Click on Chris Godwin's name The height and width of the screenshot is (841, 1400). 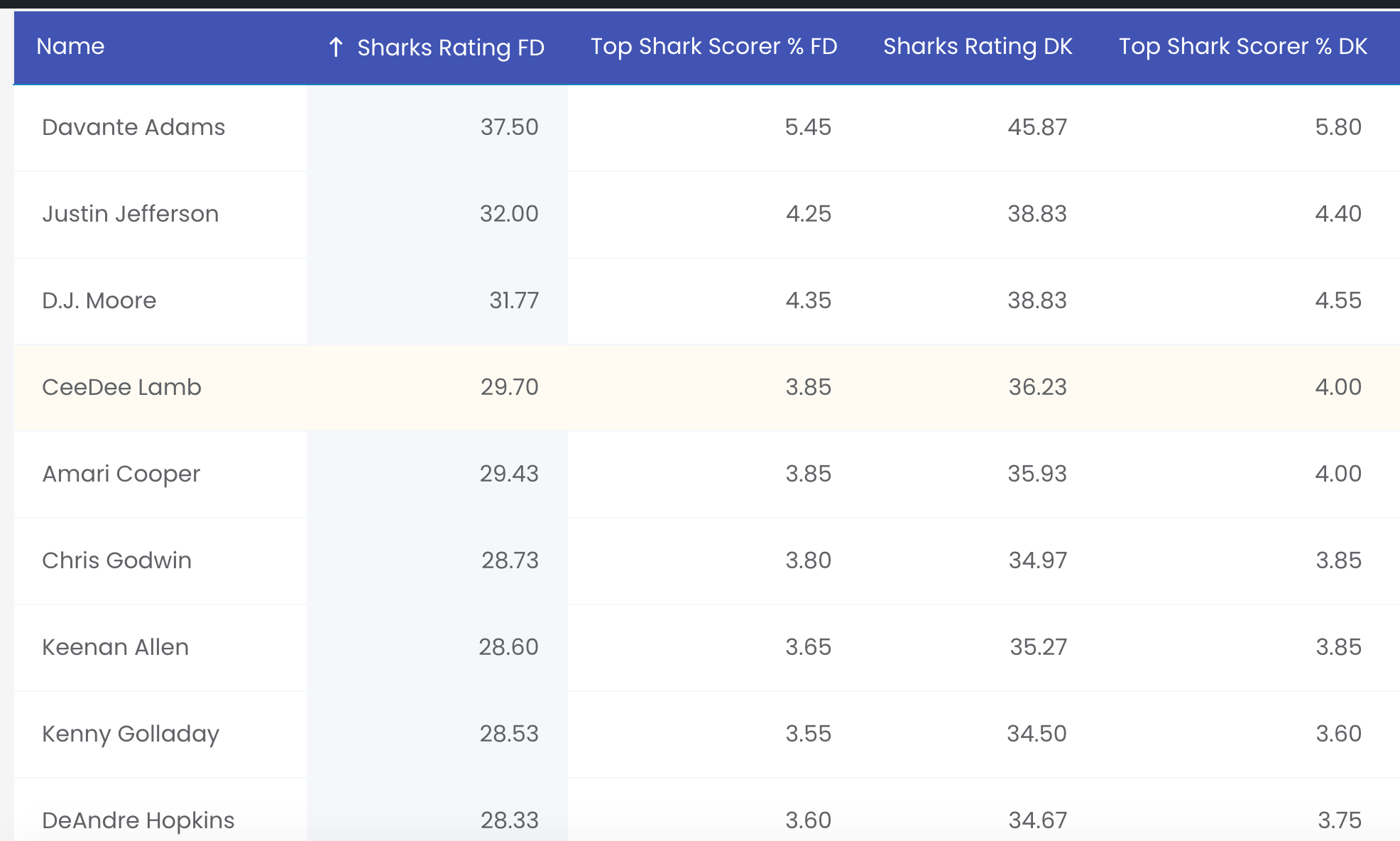click(117, 560)
